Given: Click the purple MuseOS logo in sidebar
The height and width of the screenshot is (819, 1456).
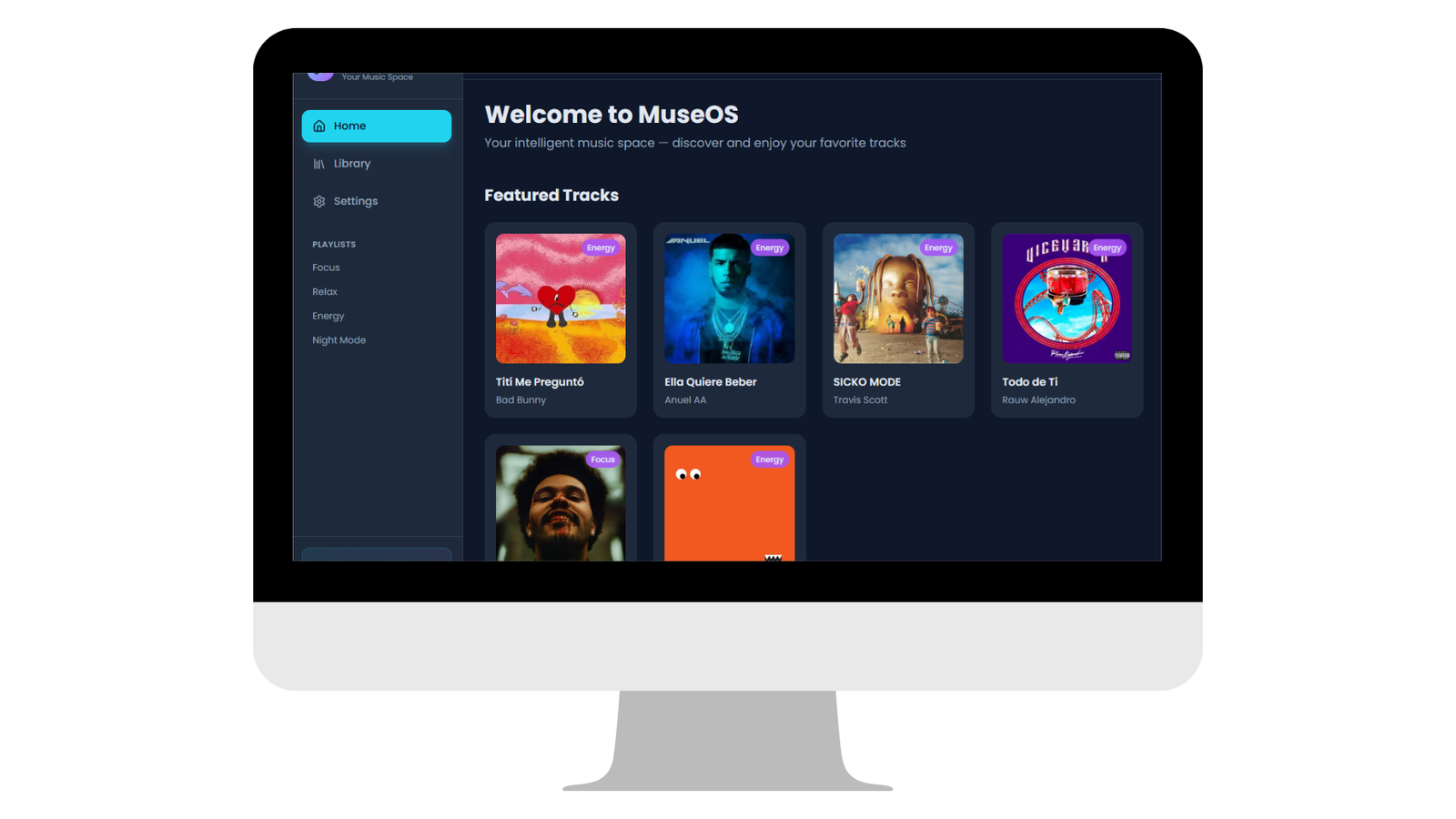Looking at the screenshot, I should click(x=320, y=76).
